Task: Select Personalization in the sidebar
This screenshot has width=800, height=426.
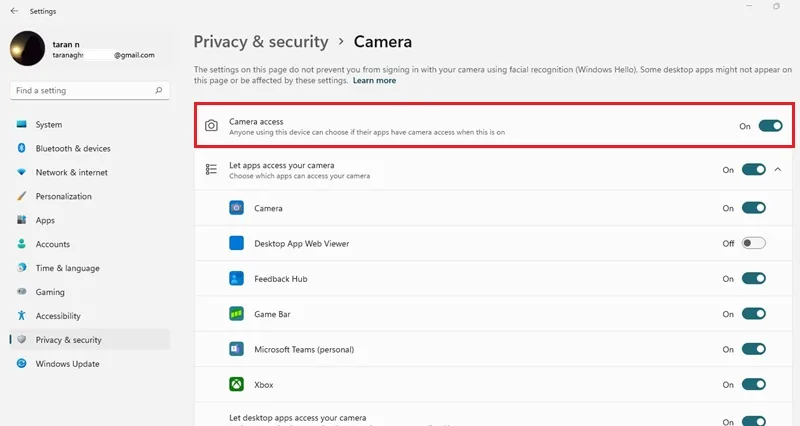Action: [x=89, y=196]
